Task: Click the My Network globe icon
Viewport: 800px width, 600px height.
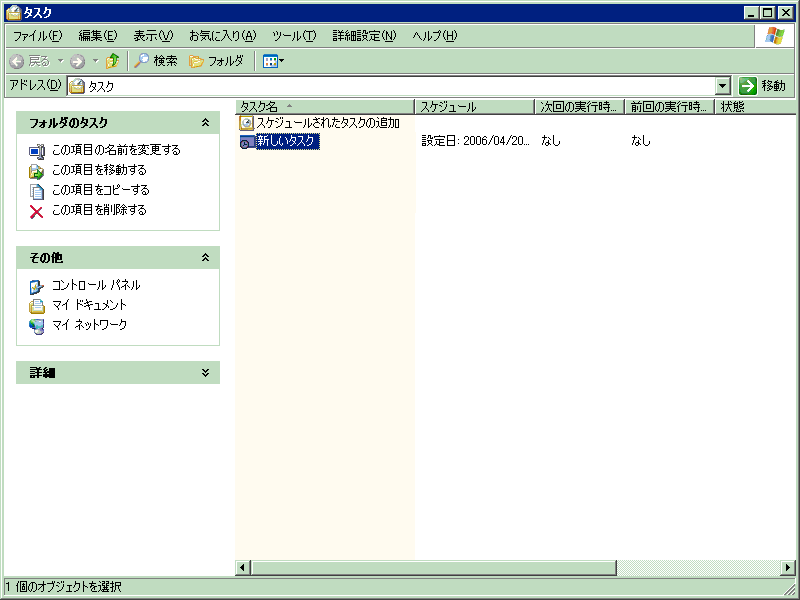Action: point(37,326)
